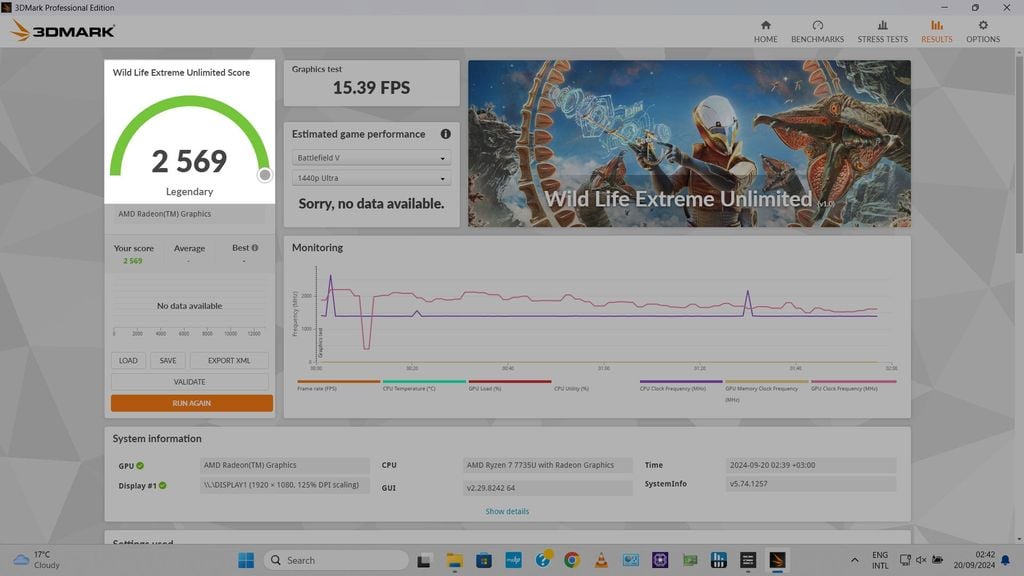Open the notifications bell icon
Viewport: 1024px width, 576px height.
[x=1005, y=560]
